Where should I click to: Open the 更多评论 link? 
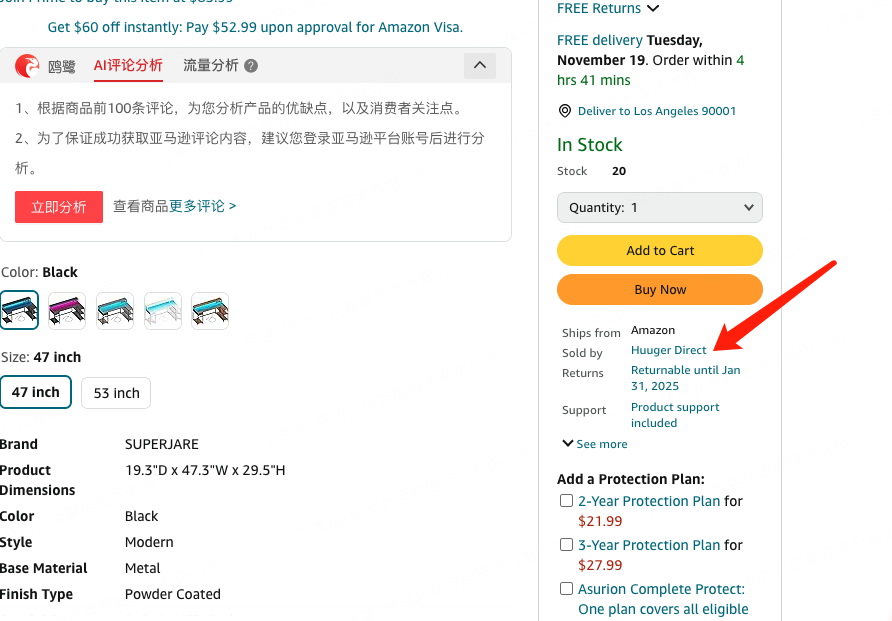(x=203, y=206)
